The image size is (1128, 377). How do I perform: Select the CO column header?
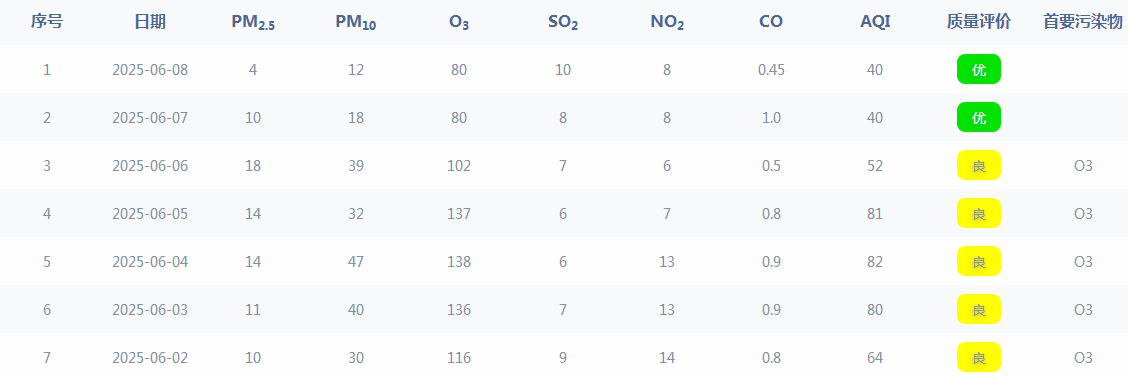(771, 22)
